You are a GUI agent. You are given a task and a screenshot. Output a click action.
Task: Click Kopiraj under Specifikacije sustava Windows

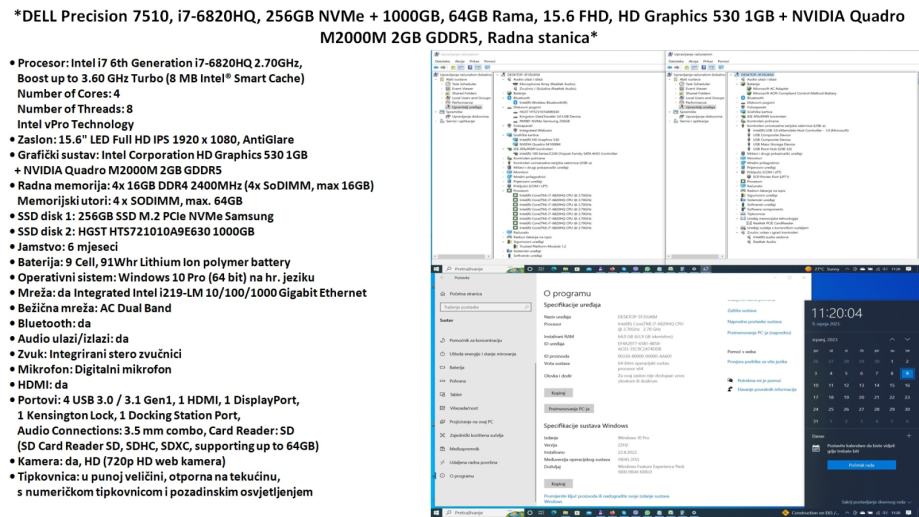click(558, 484)
